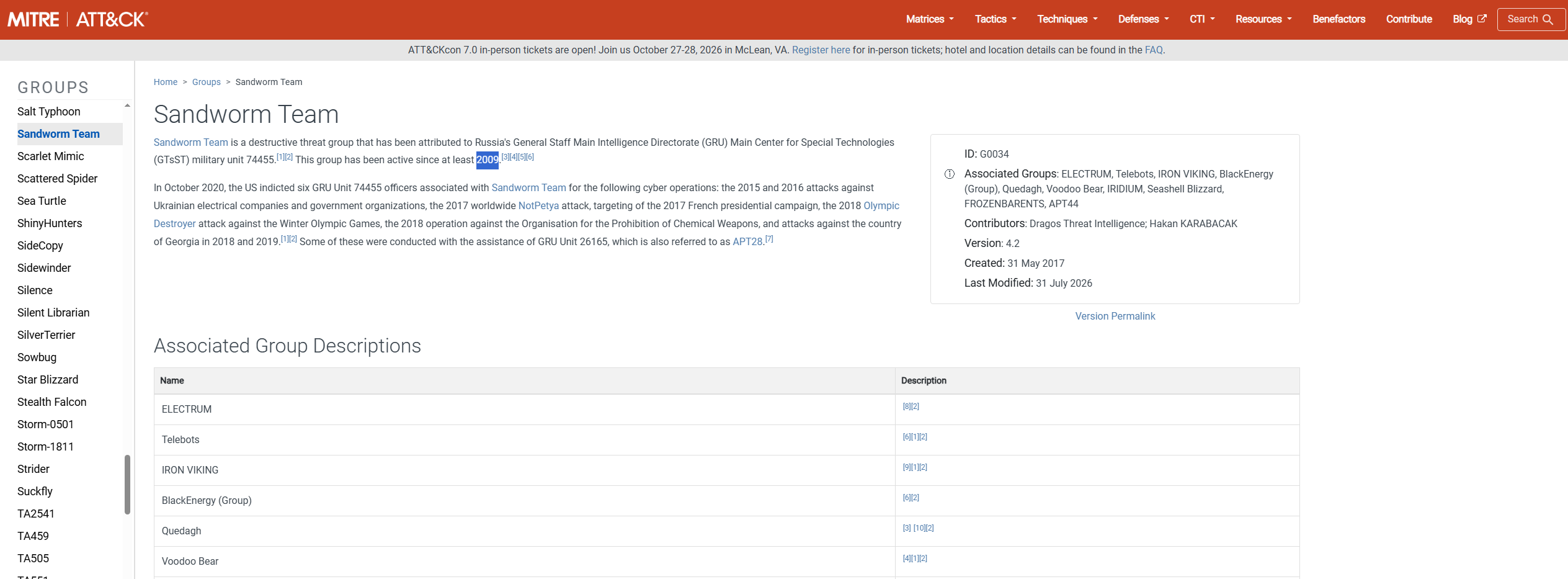1568x579 pixels.
Task: Expand the Defenses dropdown
Action: [x=1143, y=19]
